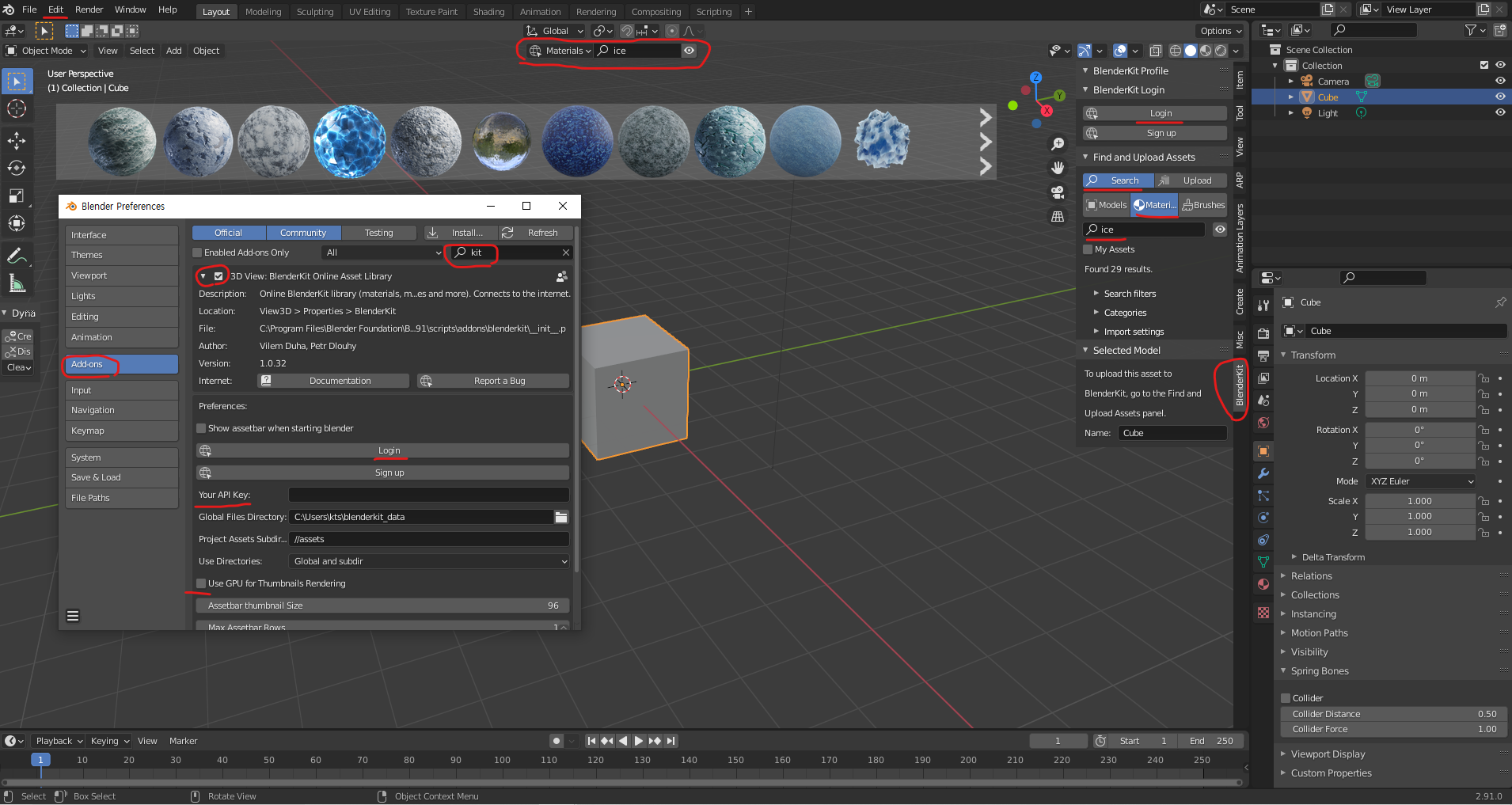Select the Scale tool in left toolbar
The height and width of the screenshot is (805, 1512).
(17, 196)
